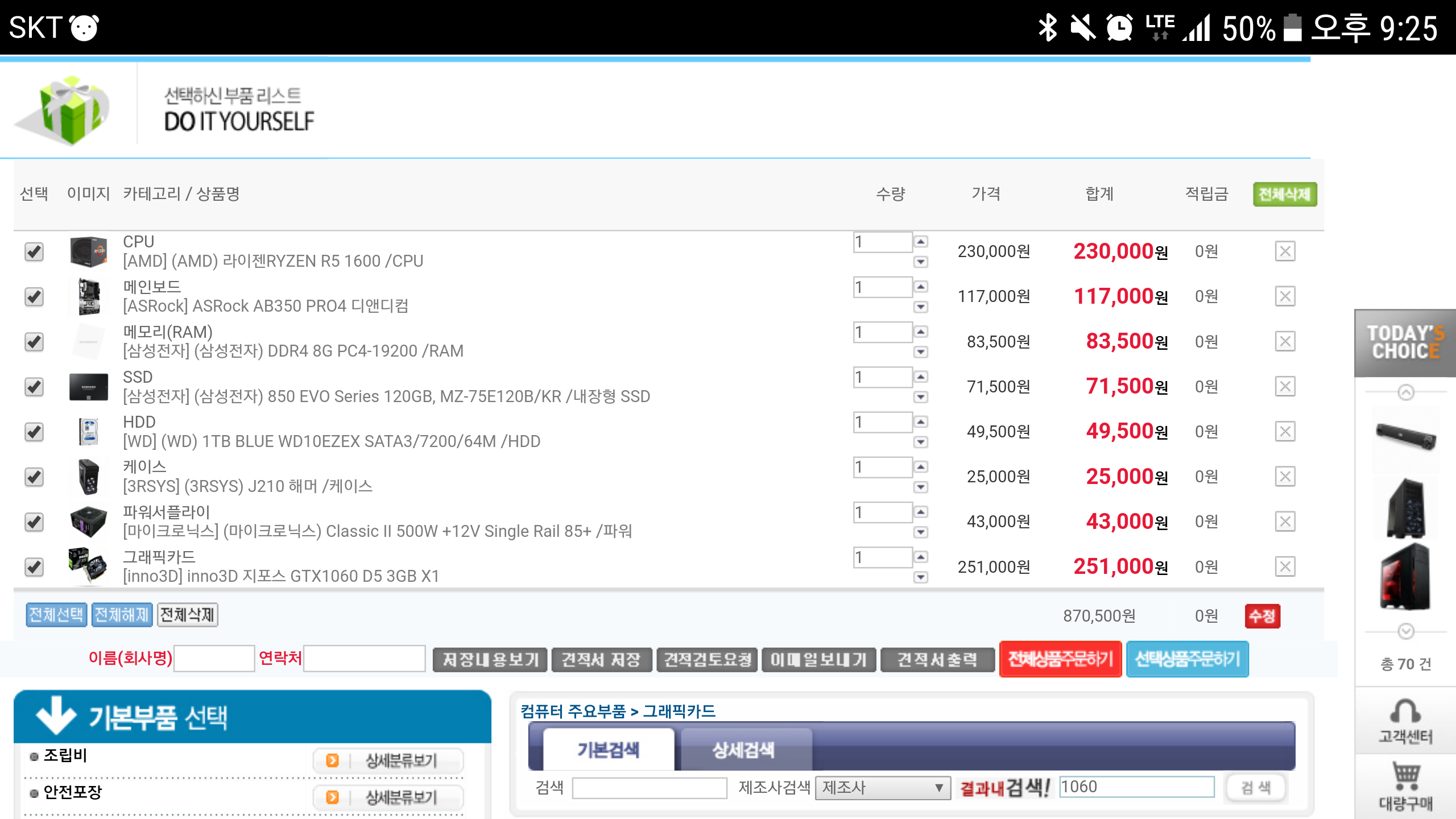Screen dimensions: 1456x819
Task: Click 견적서출력 button
Action: (938, 660)
